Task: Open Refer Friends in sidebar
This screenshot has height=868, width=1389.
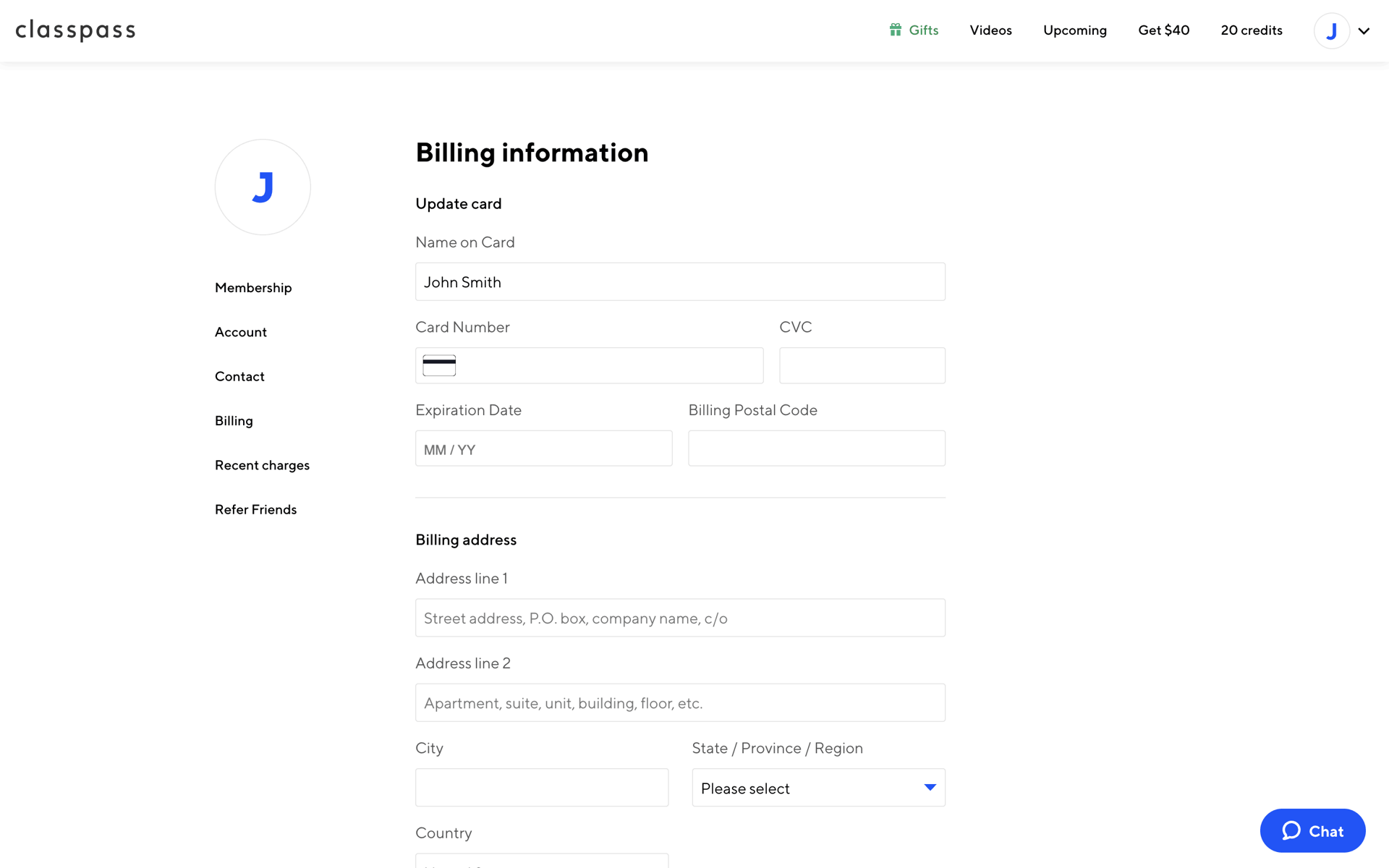Action: click(255, 509)
